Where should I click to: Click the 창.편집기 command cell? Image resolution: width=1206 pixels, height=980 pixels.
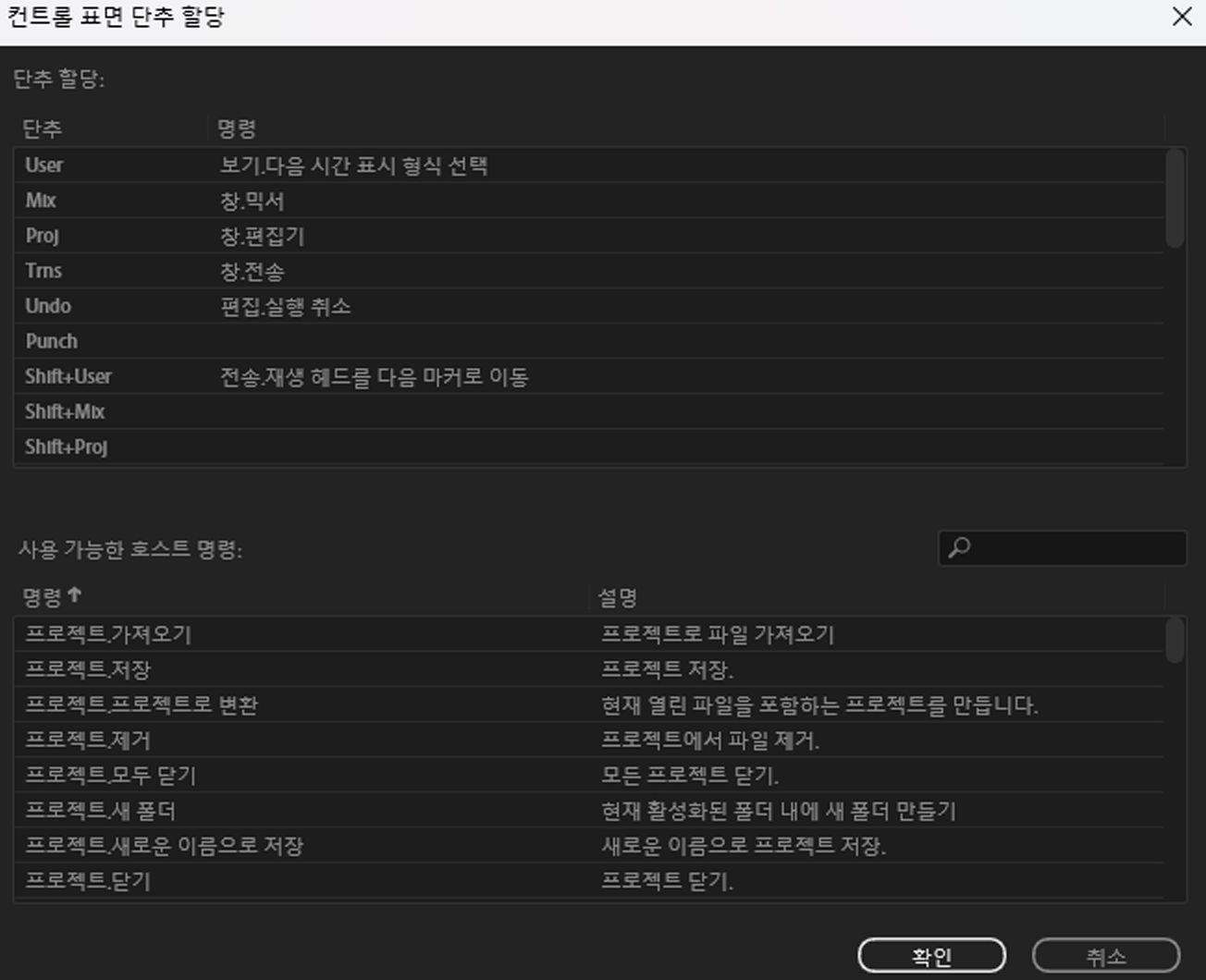(262, 236)
